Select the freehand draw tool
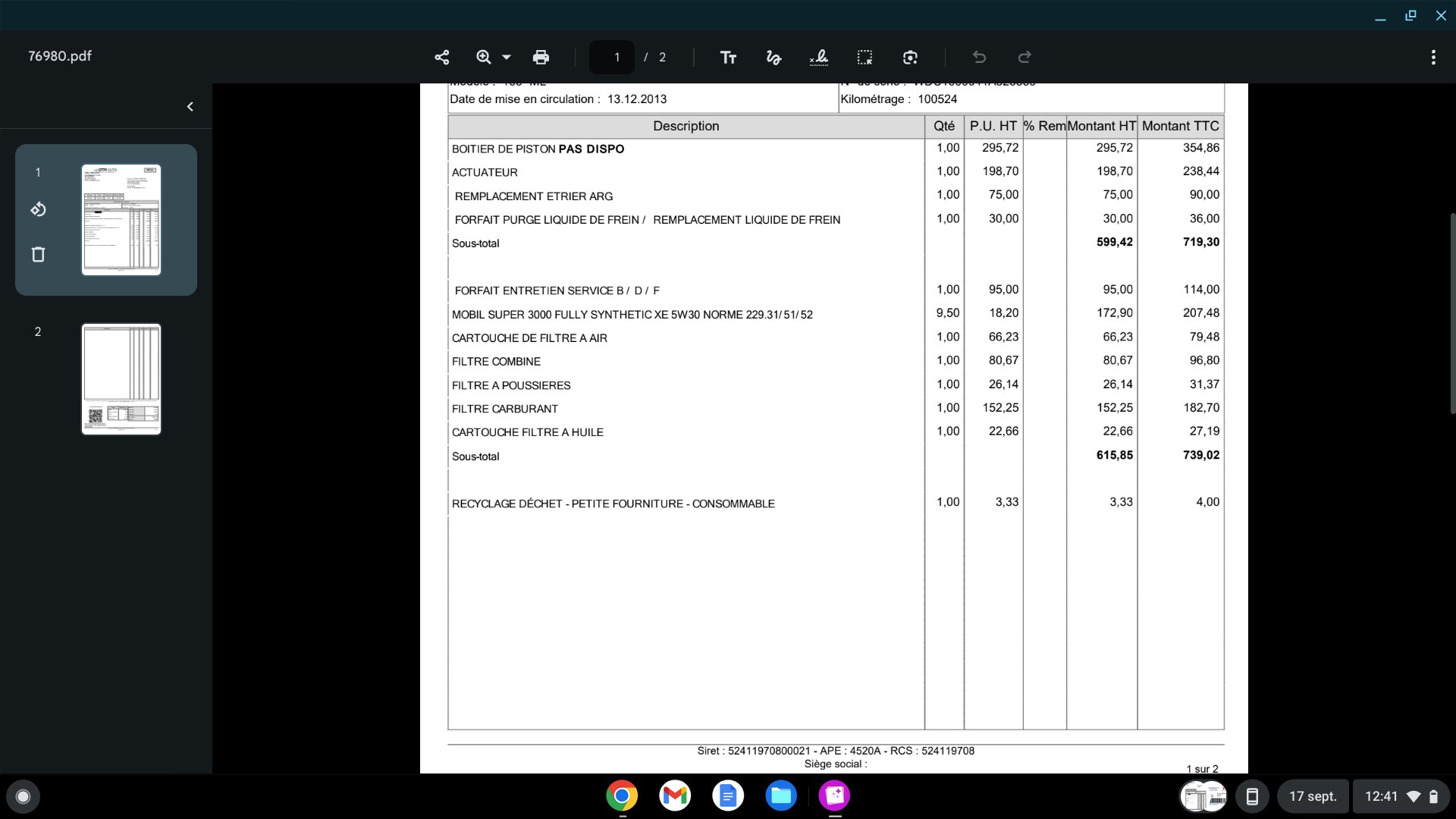The height and width of the screenshot is (819, 1456). tap(773, 57)
